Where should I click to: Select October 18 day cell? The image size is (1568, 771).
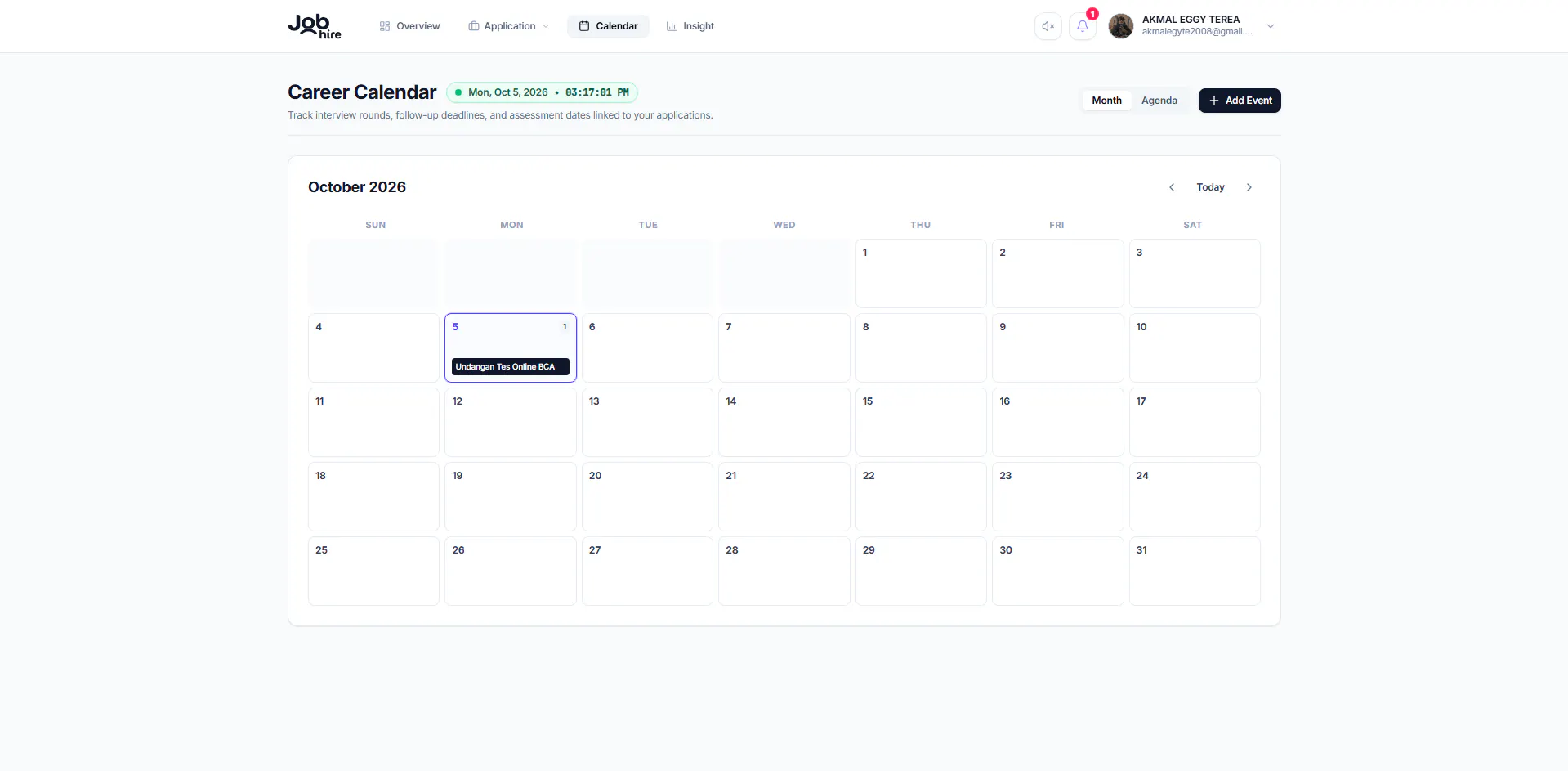373,496
